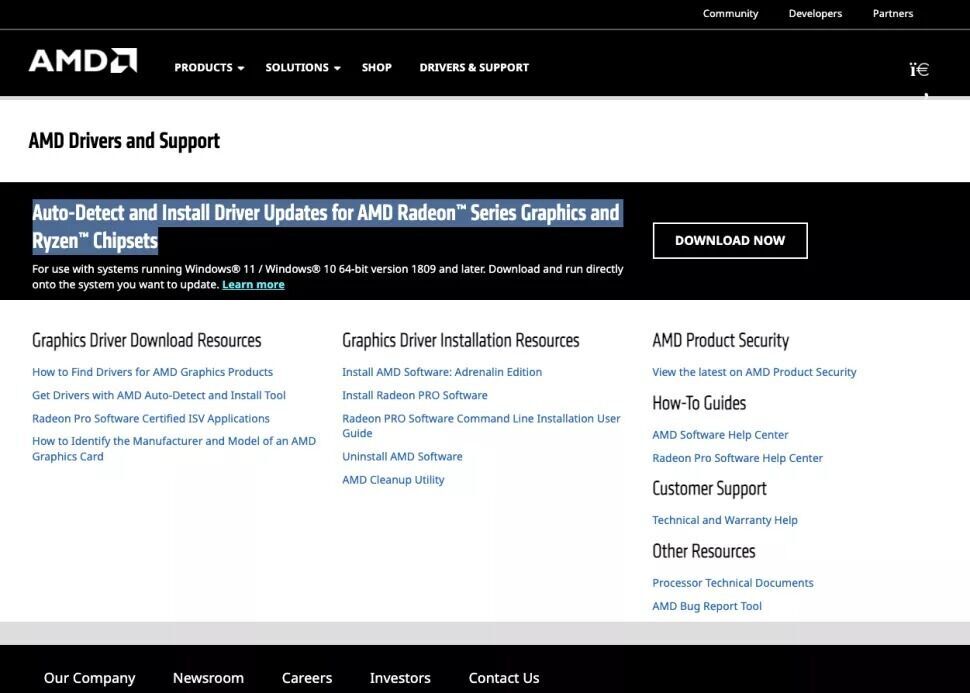Open Drivers & Support in navigation
This screenshot has width=970, height=693.
click(474, 68)
